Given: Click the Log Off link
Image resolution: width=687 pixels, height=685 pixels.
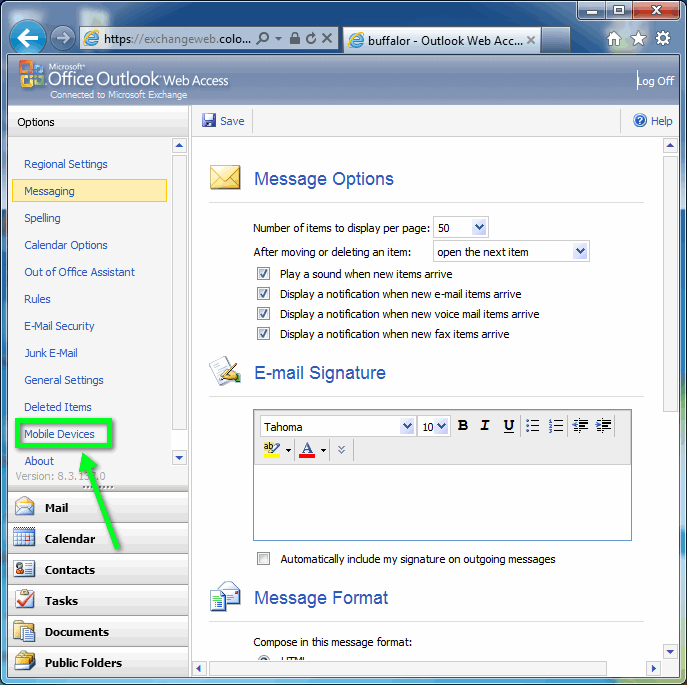Looking at the screenshot, I should [655, 81].
